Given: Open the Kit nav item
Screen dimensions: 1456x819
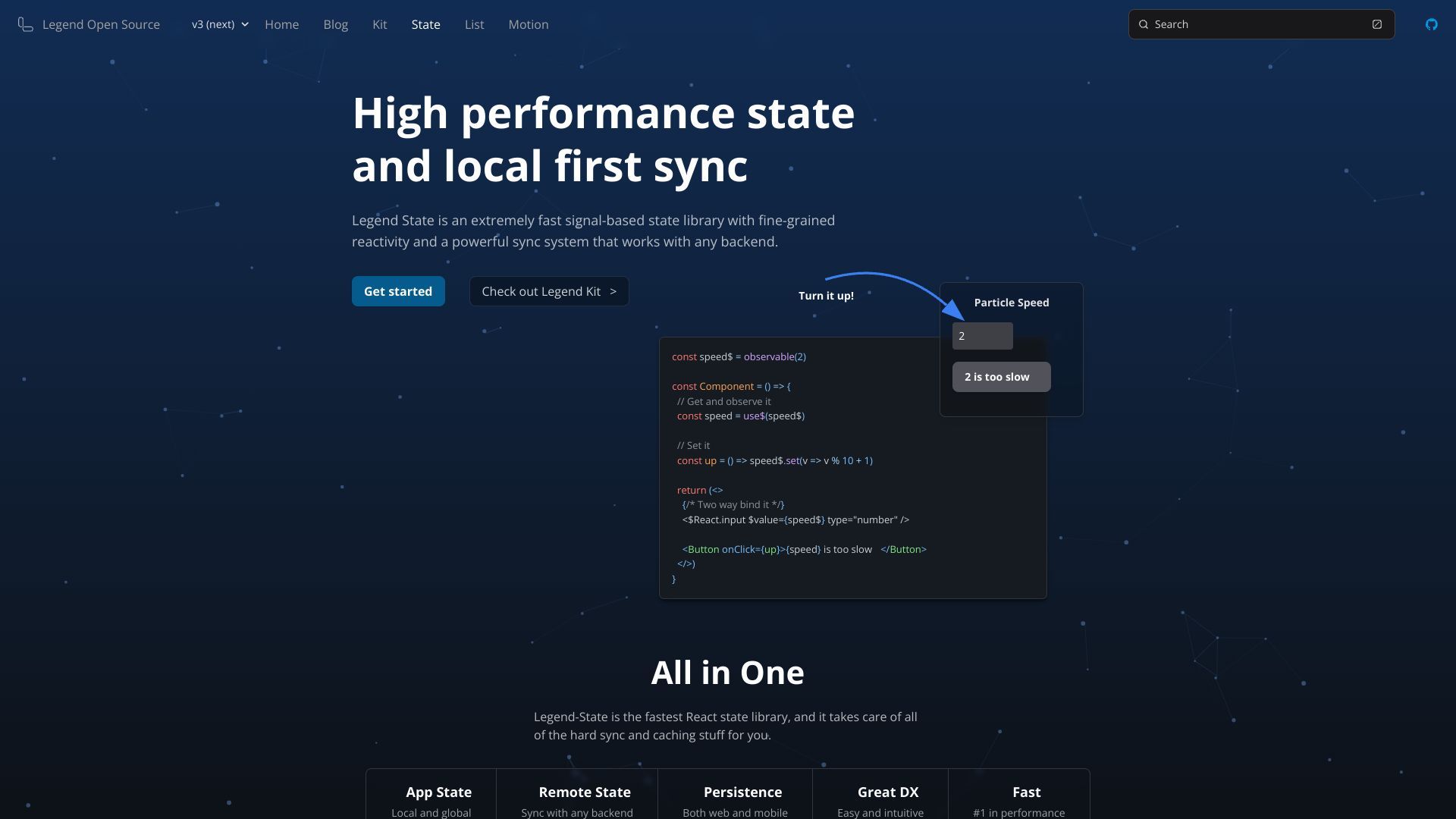Looking at the screenshot, I should 379,24.
